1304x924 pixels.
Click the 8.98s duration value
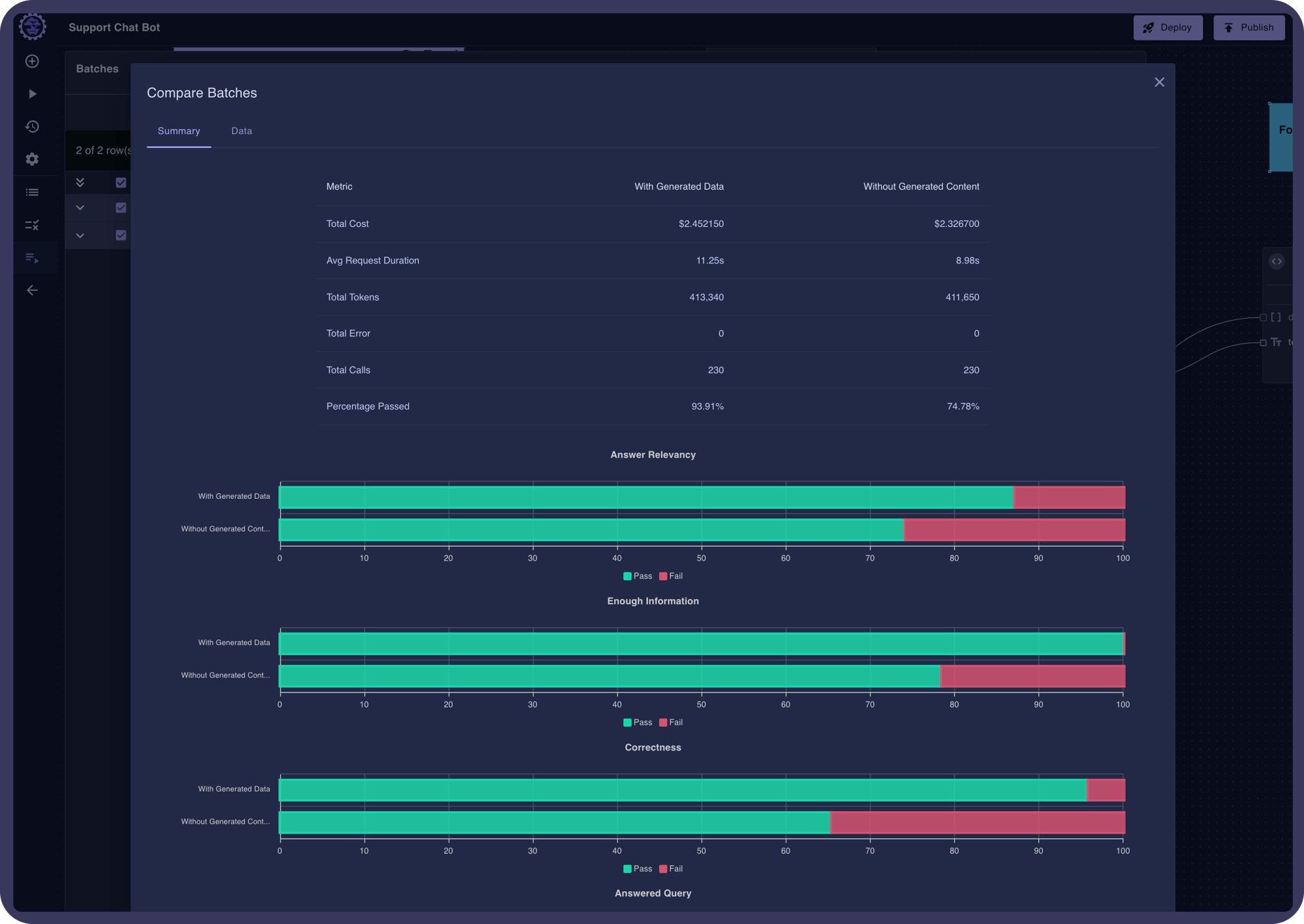pyautogui.click(x=968, y=260)
